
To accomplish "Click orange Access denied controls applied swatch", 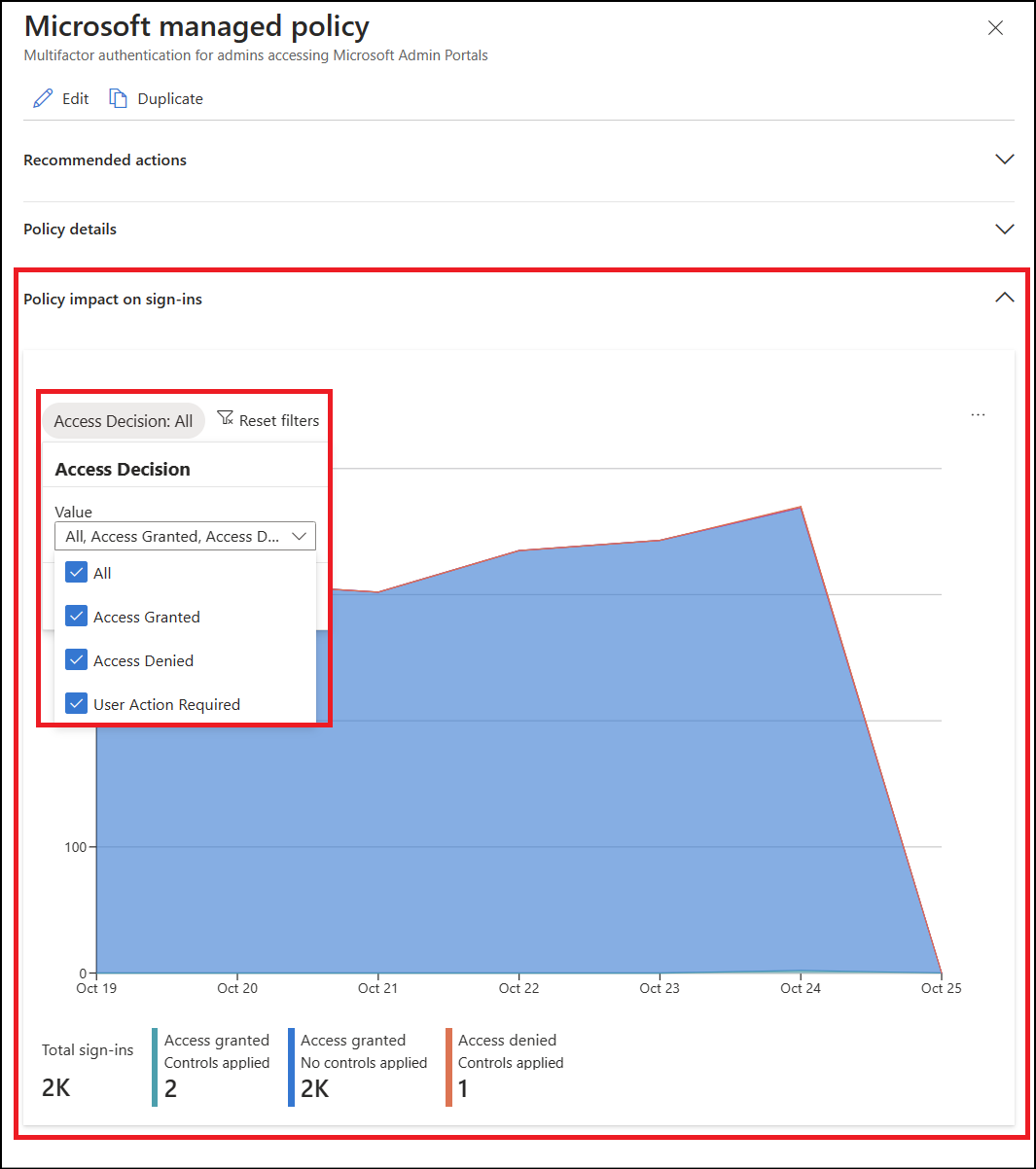I will tap(448, 1067).
